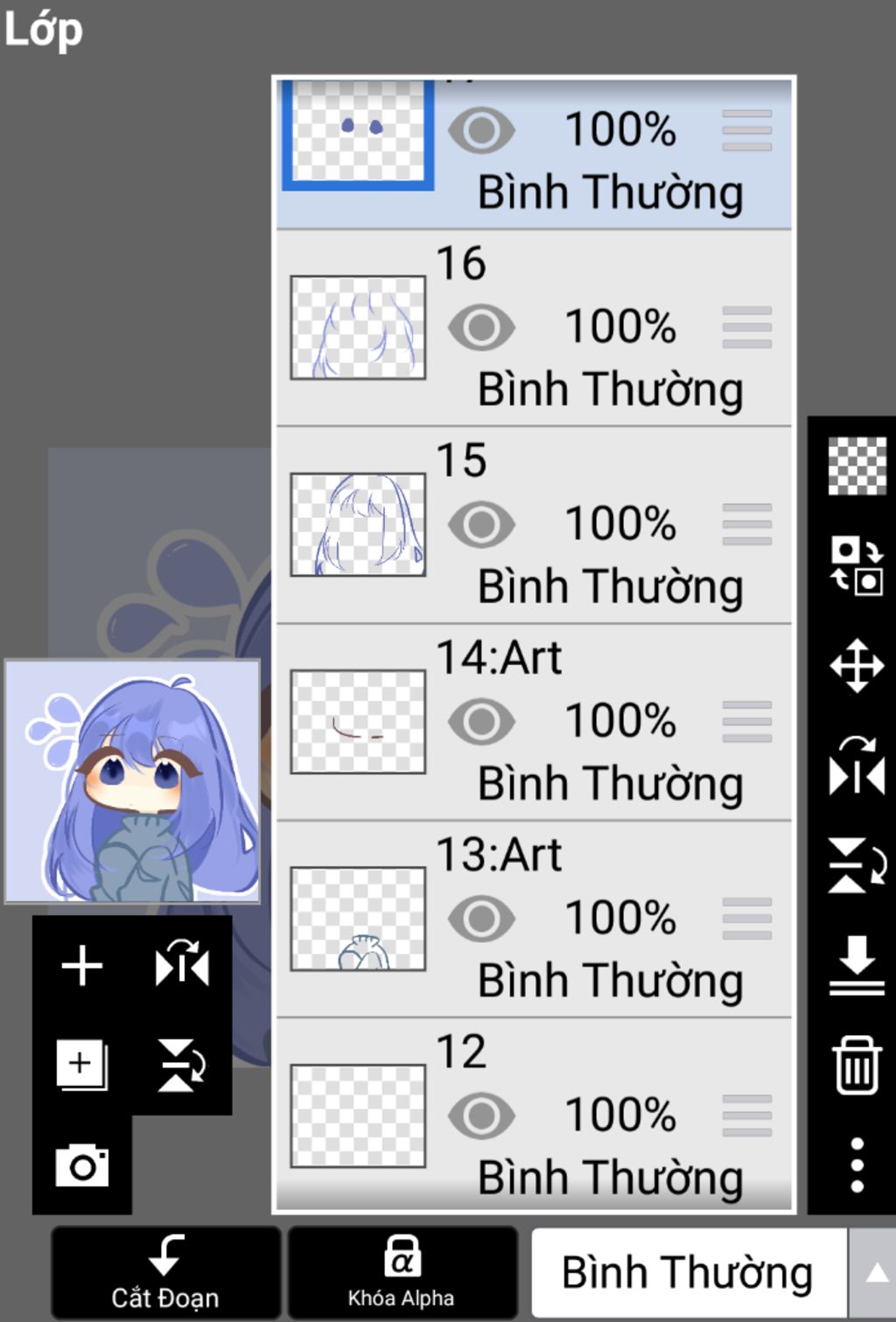Tap the Cắt Đoạn clipping button

pyautogui.click(x=166, y=1273)
